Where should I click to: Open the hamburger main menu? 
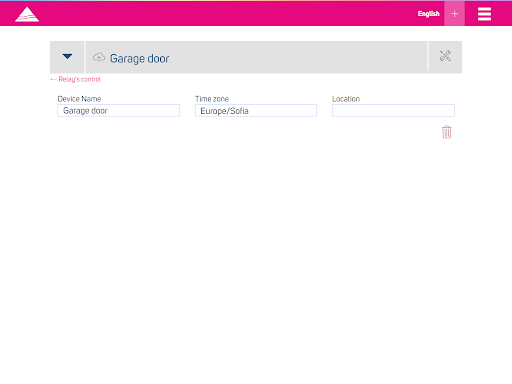[x=484, y=14]
